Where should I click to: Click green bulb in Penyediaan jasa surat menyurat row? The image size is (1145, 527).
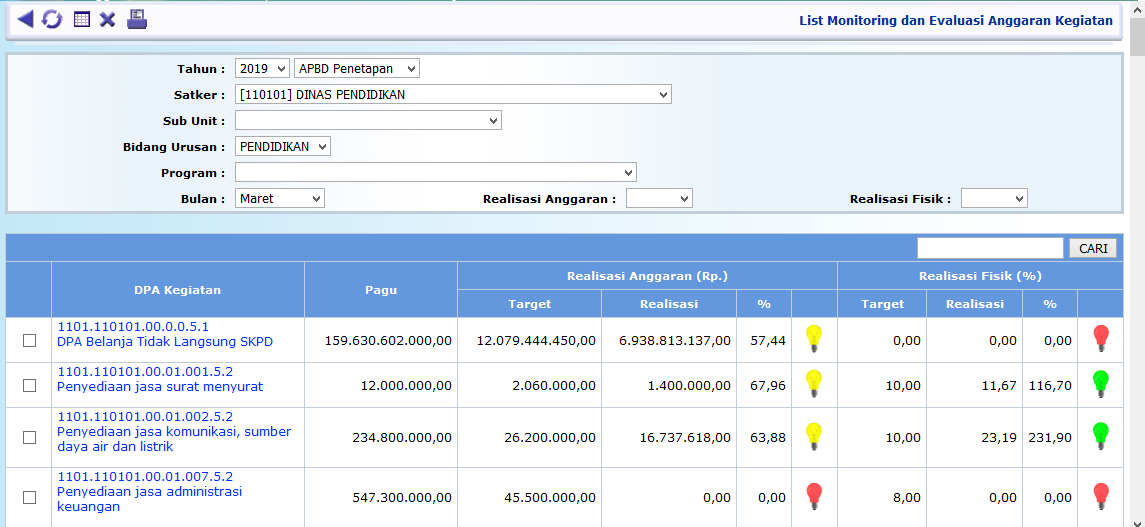point(1100,384)
